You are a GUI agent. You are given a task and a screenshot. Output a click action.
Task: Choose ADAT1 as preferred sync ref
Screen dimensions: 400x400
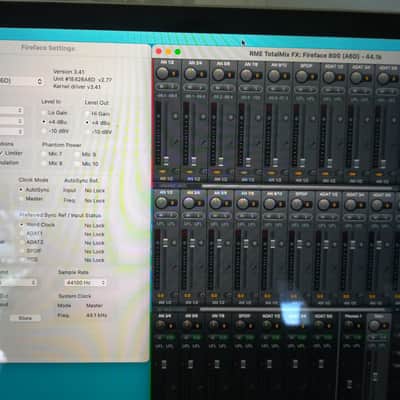(x=23, y=233)
